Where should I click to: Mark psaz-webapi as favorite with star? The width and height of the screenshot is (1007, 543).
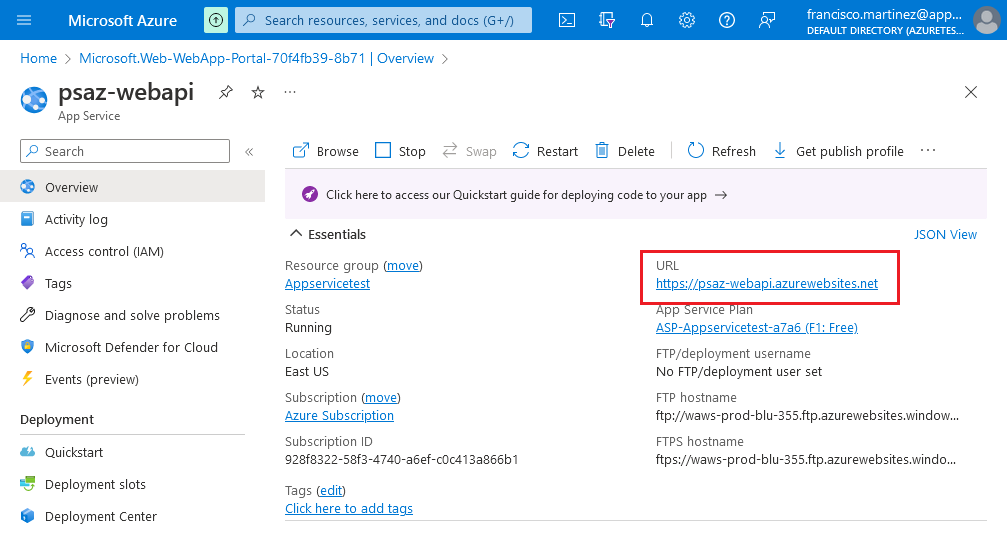click(258, 92)
